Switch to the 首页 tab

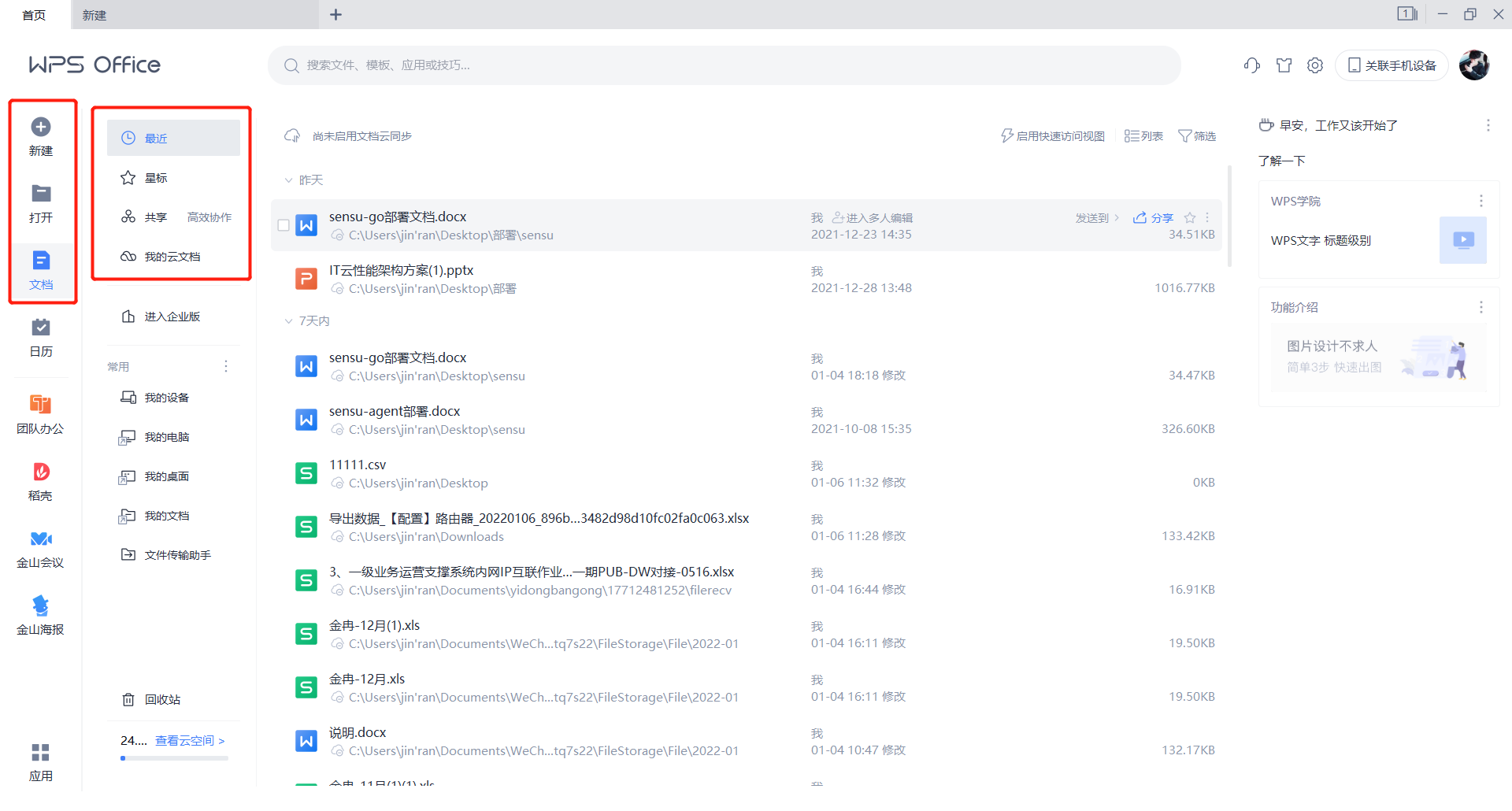pos(35,15)
